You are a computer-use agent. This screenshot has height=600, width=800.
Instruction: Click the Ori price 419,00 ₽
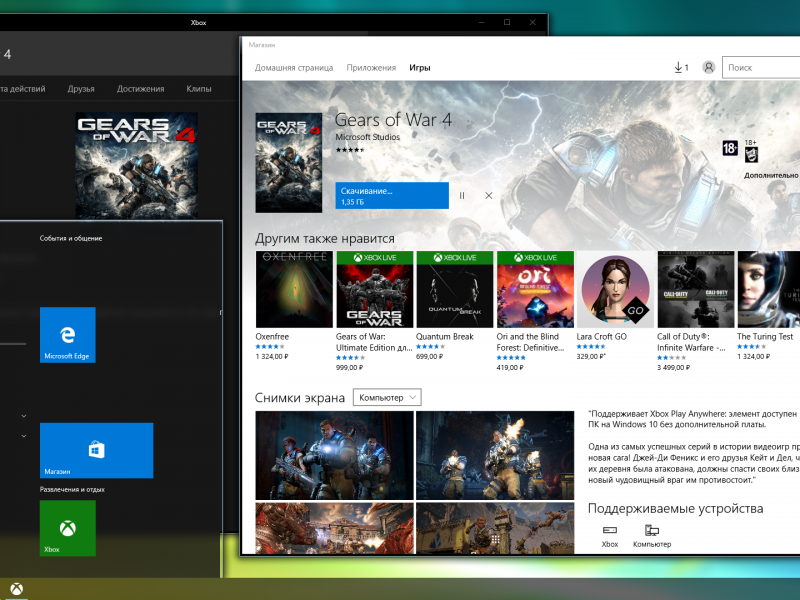(x=510, y=367)
